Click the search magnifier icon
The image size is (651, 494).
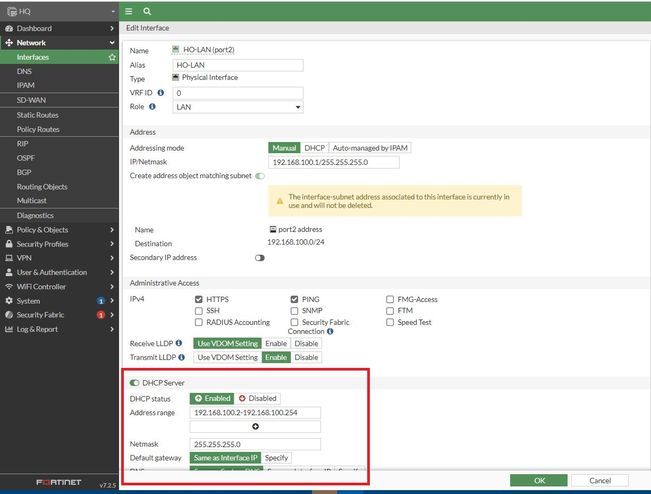pos(147,11)
